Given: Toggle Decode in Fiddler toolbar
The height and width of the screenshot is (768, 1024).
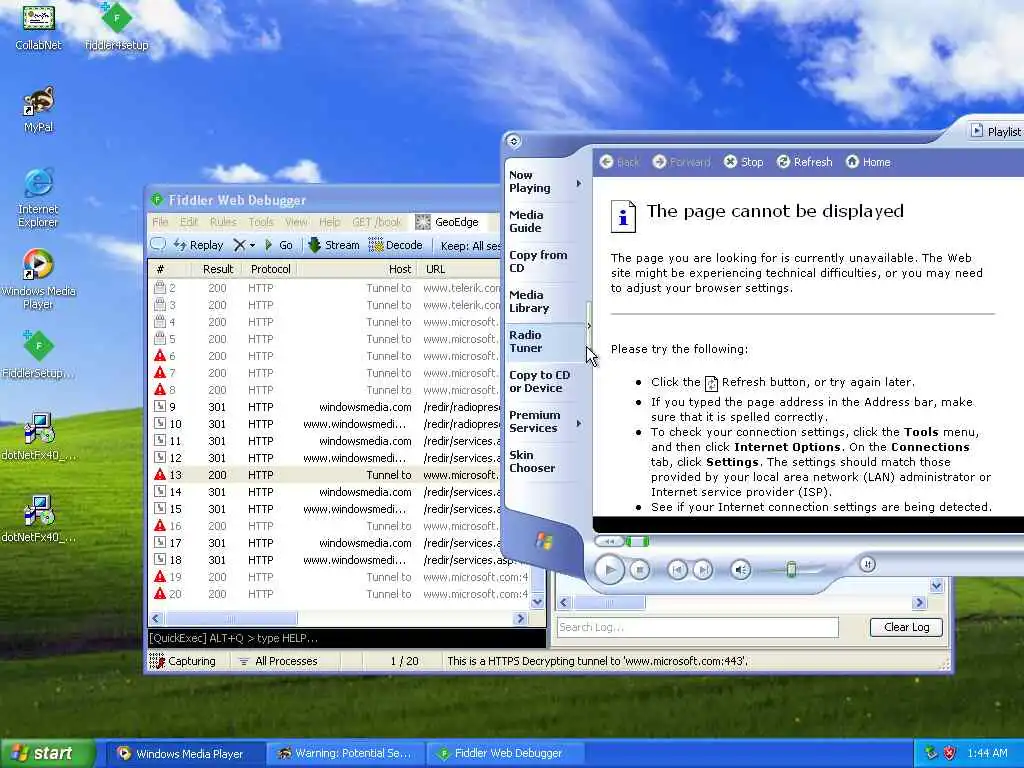Looking at the screenshot, I should [x=396, y=245].
